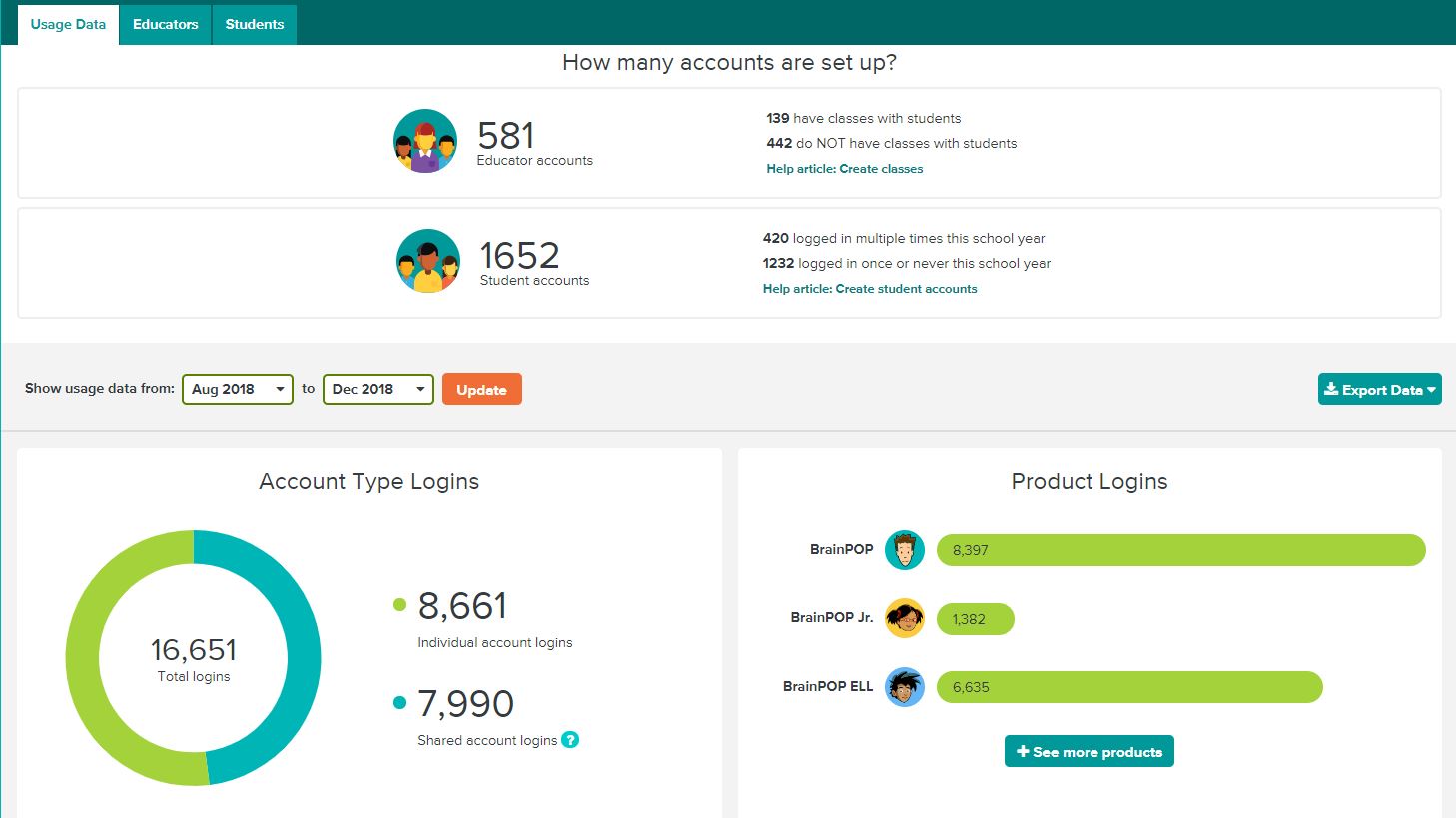Viewport: 1456px width, 818px height.
Task: Click the BrainPOP 8,397 logins bar
Action: (x=1180, y=550)
